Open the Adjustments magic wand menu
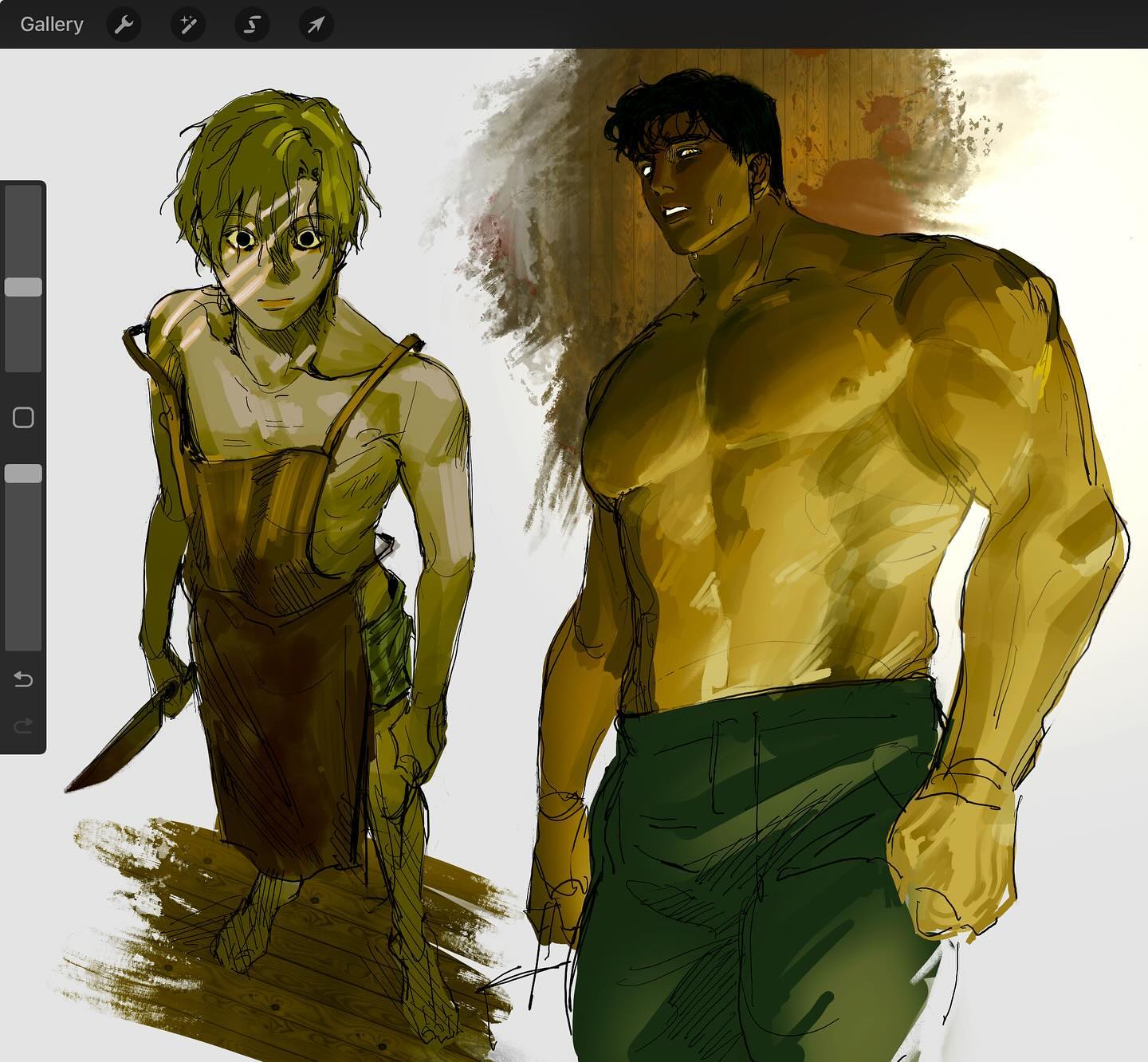 pyautogui.click(x=188, y=25)
